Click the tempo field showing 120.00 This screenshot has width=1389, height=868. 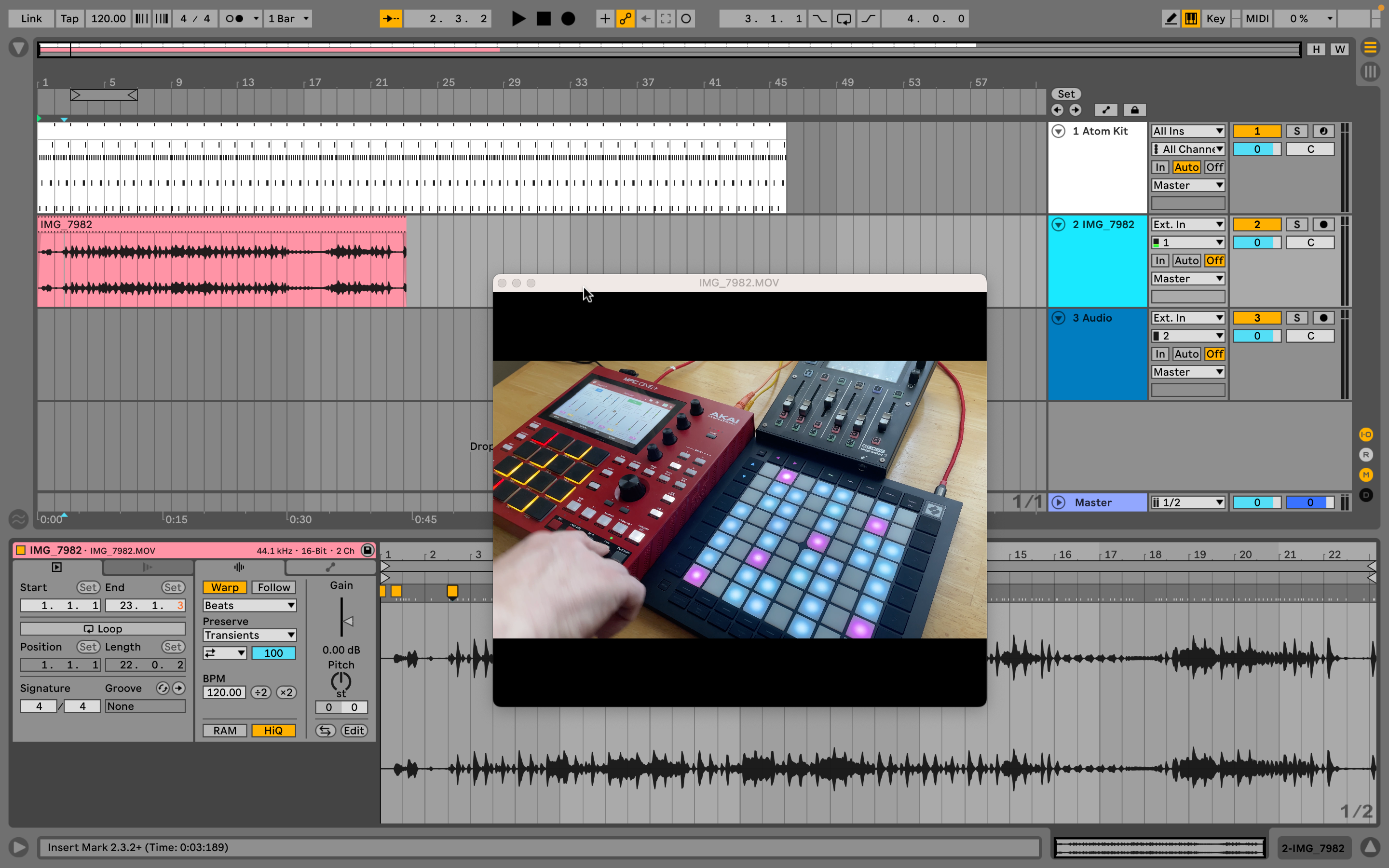pos(108,18)
